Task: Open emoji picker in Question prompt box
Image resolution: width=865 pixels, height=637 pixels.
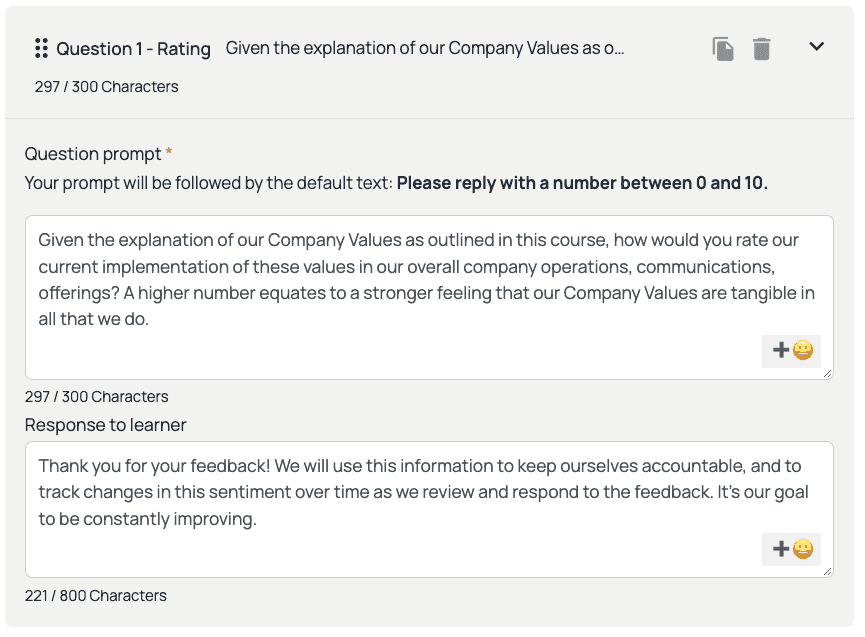Action: pos(792,351)
